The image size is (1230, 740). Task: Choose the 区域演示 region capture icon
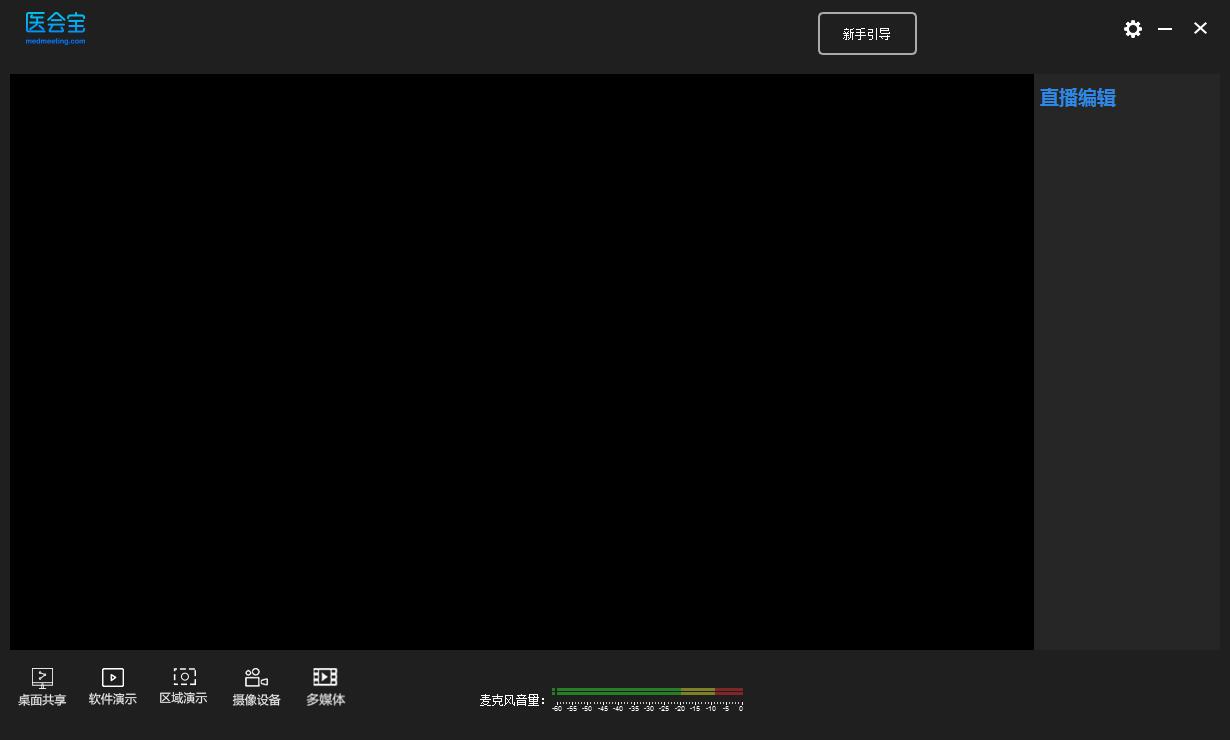pos(184,677)
